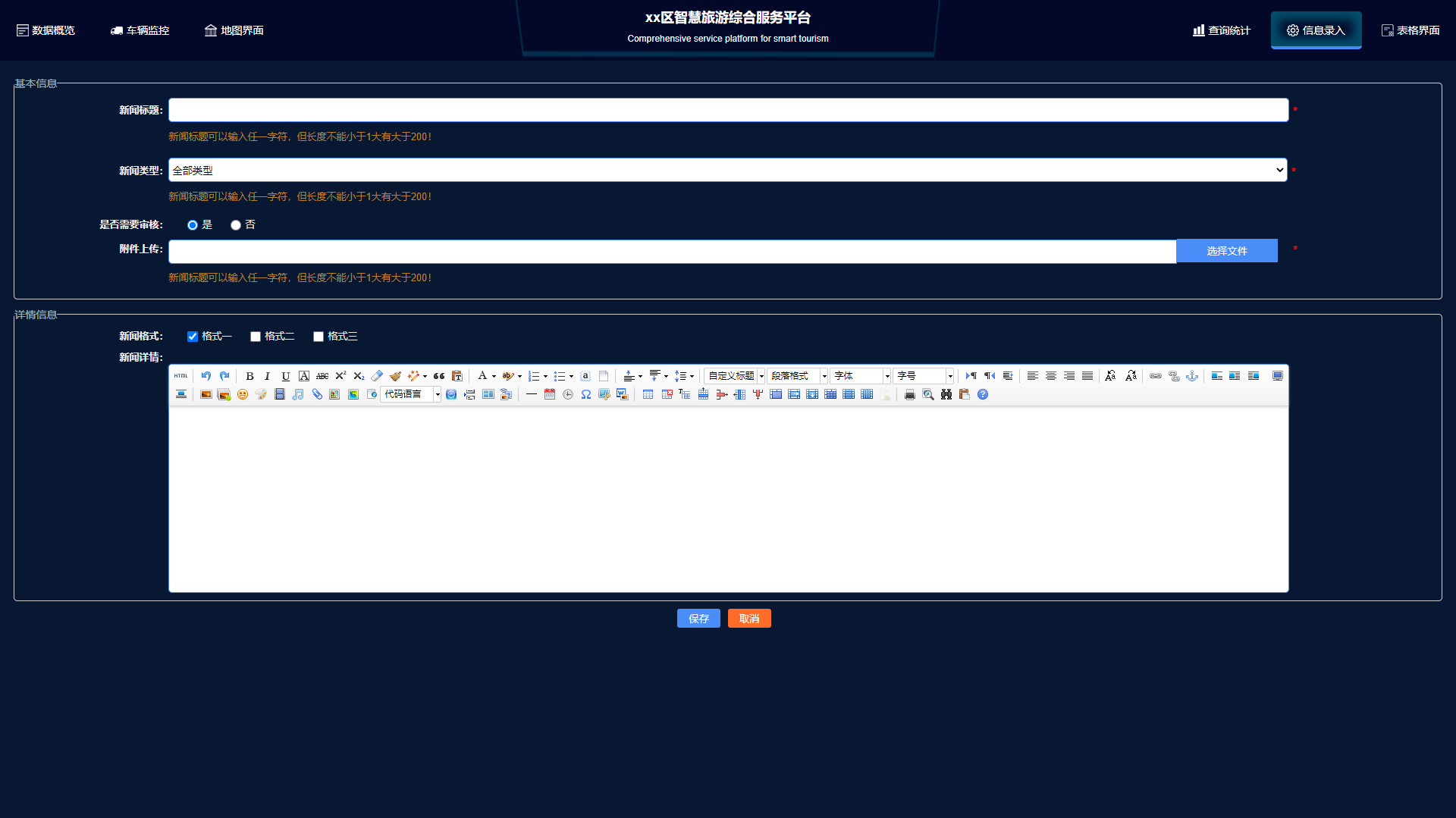Screen dimensions: 1456x818
Task: Click the eraser clear-format icon
Action: [377, 376]
